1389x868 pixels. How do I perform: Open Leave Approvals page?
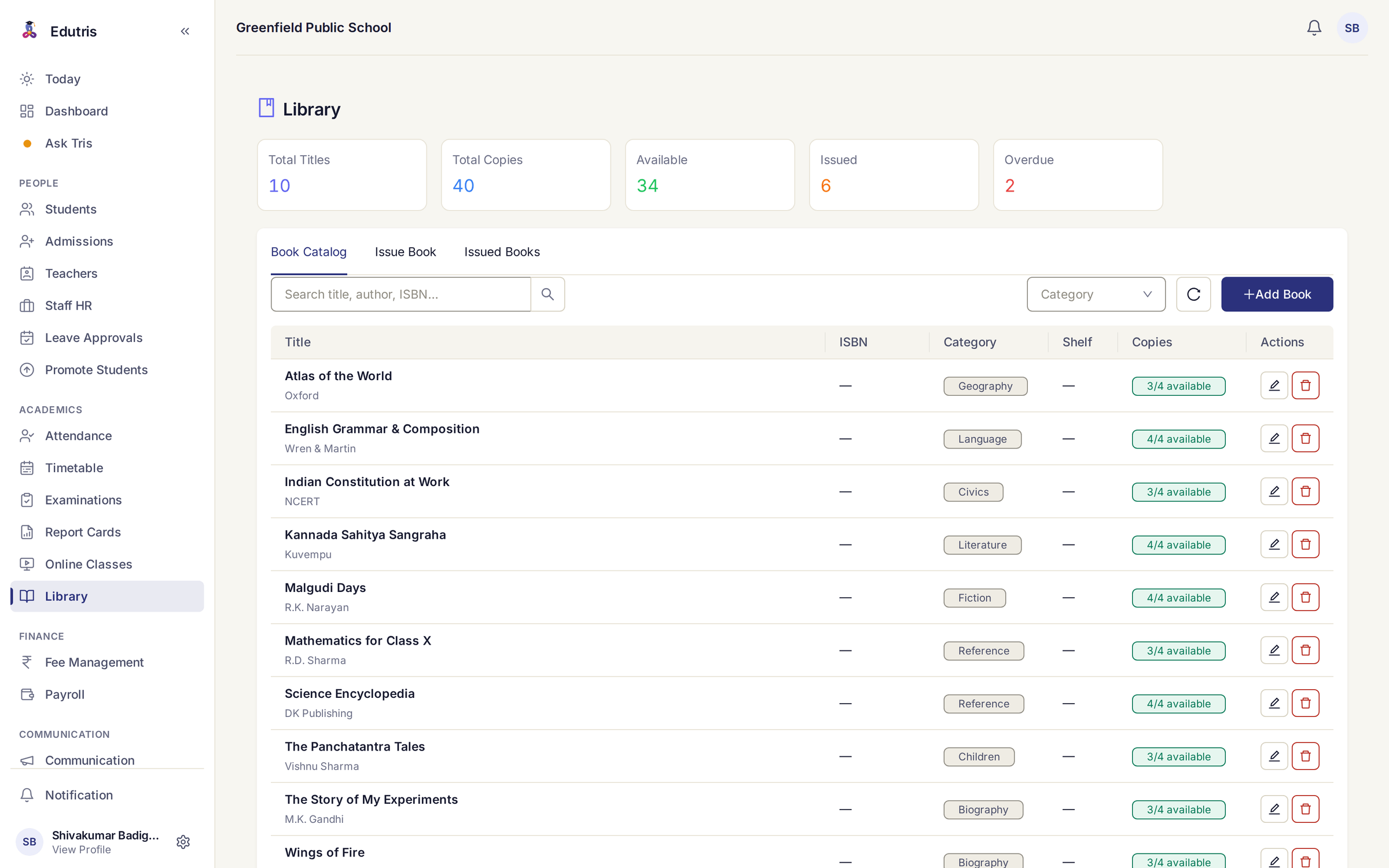(107, 337)
